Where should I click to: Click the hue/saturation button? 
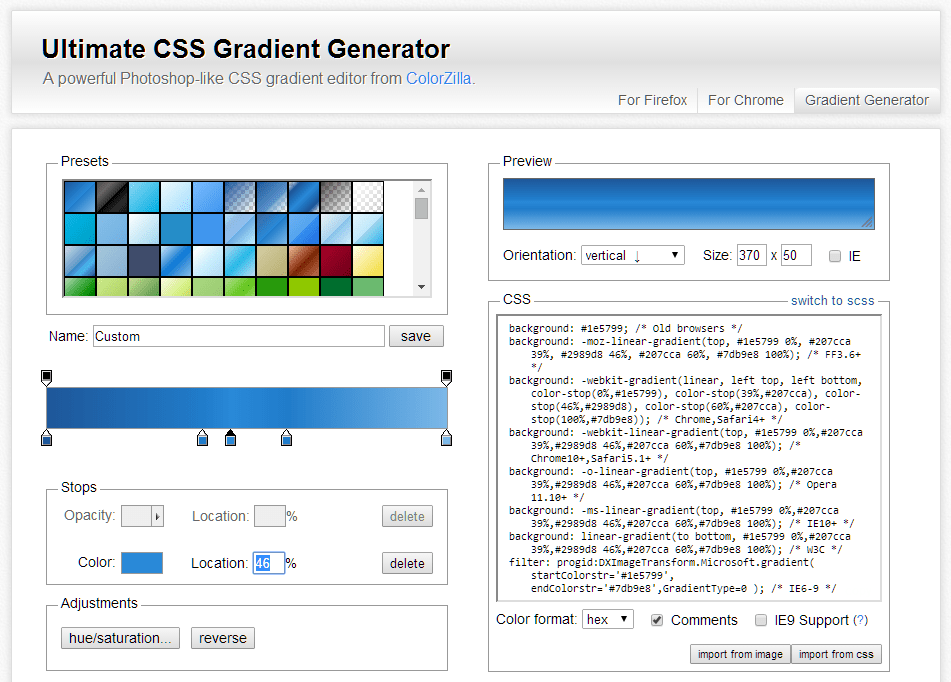pos(120,638)
